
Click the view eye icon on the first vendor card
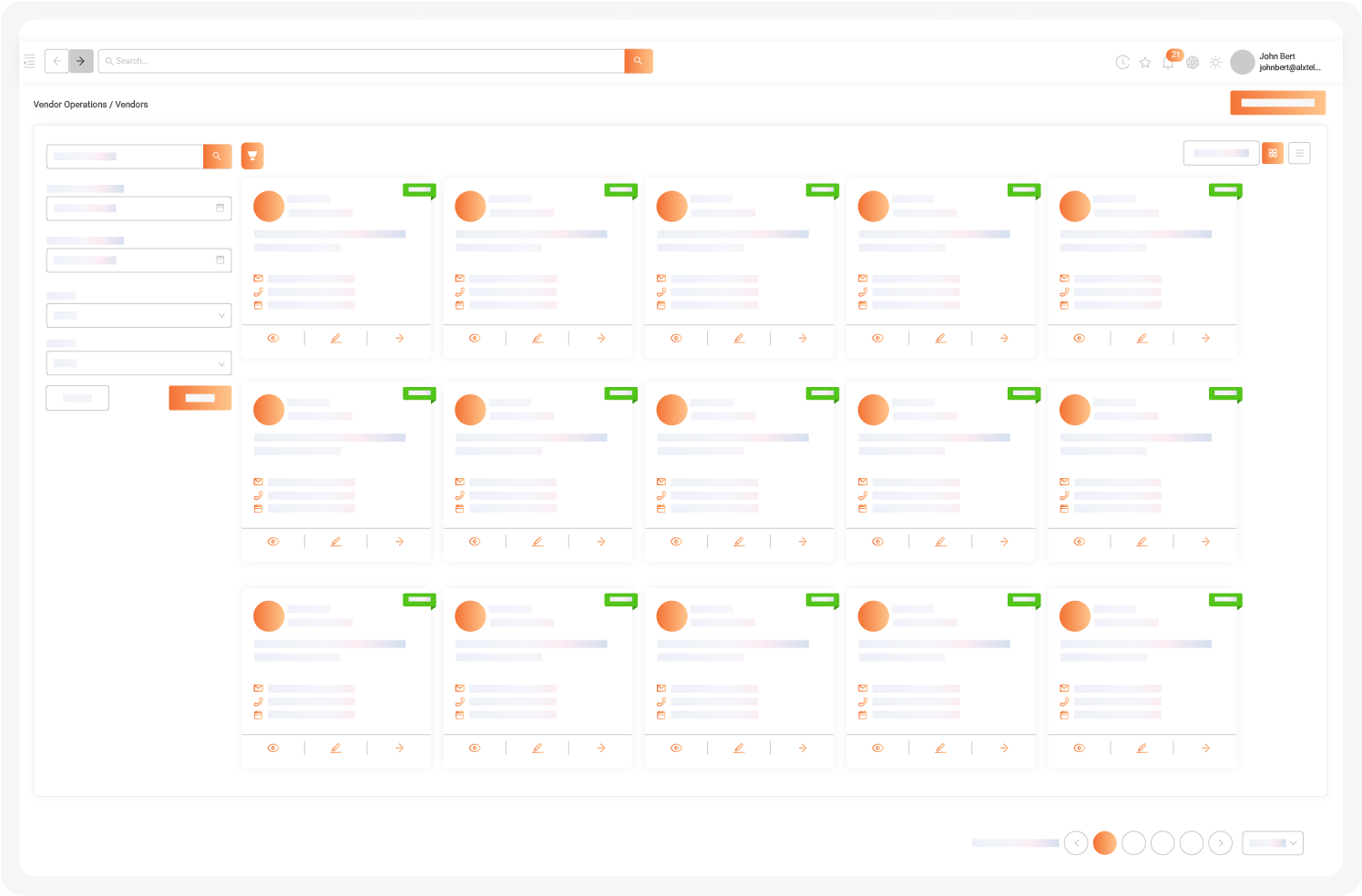tap(273, 338)
